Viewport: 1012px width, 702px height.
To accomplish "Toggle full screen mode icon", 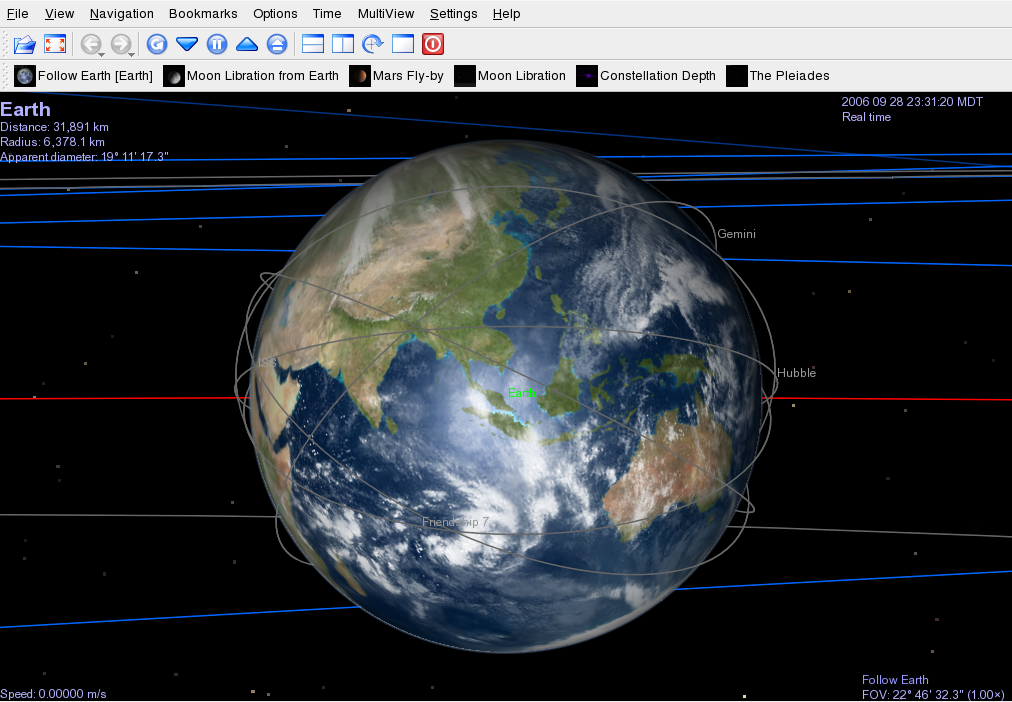I will pyautogui.click(x=55, y=45).
